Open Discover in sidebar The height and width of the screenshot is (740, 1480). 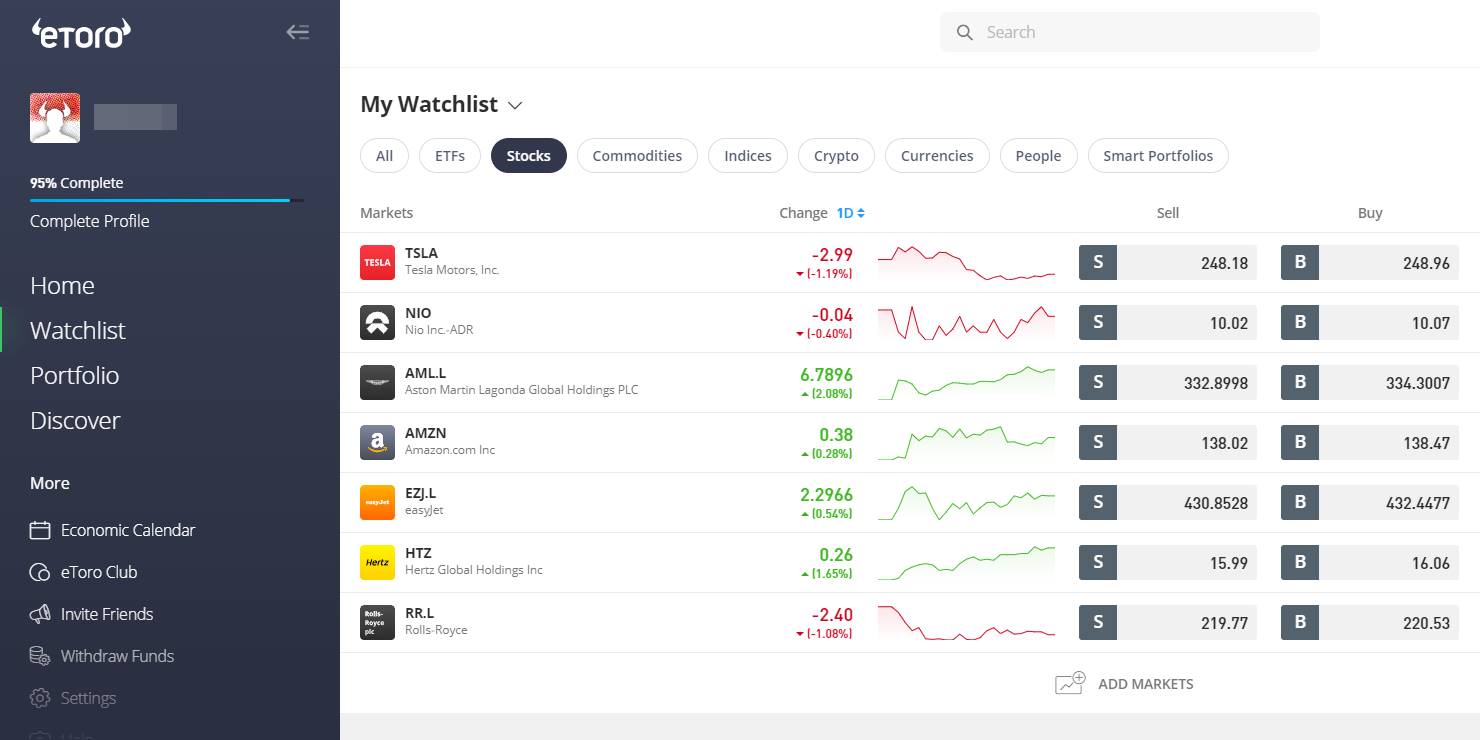[75, 421]
